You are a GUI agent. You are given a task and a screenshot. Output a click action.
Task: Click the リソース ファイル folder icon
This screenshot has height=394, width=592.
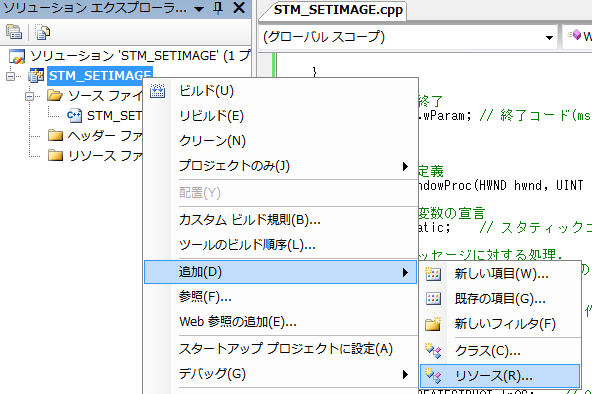click(55, 155)
